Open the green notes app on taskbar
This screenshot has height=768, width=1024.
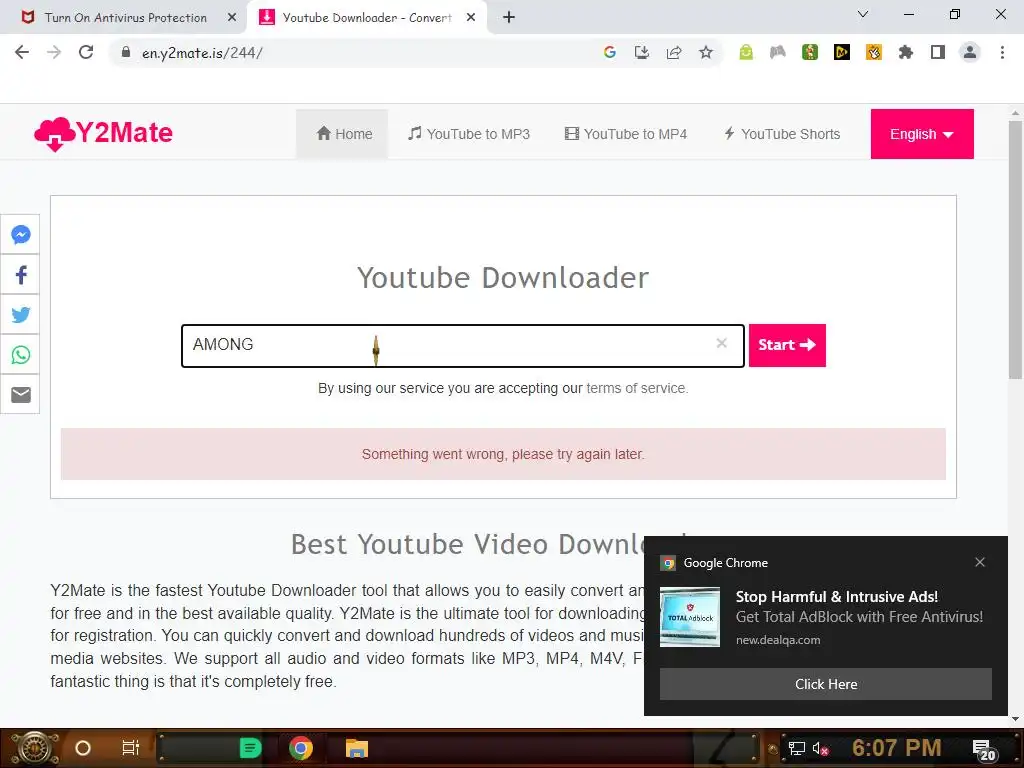[250, 748]
